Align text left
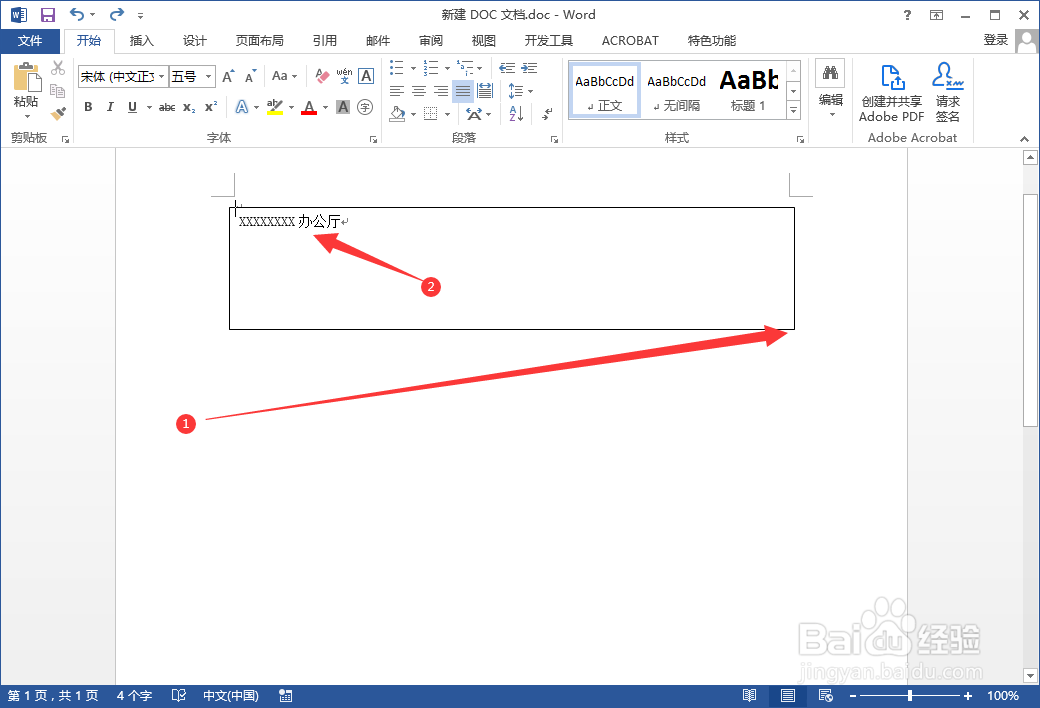 click(397, 91)
